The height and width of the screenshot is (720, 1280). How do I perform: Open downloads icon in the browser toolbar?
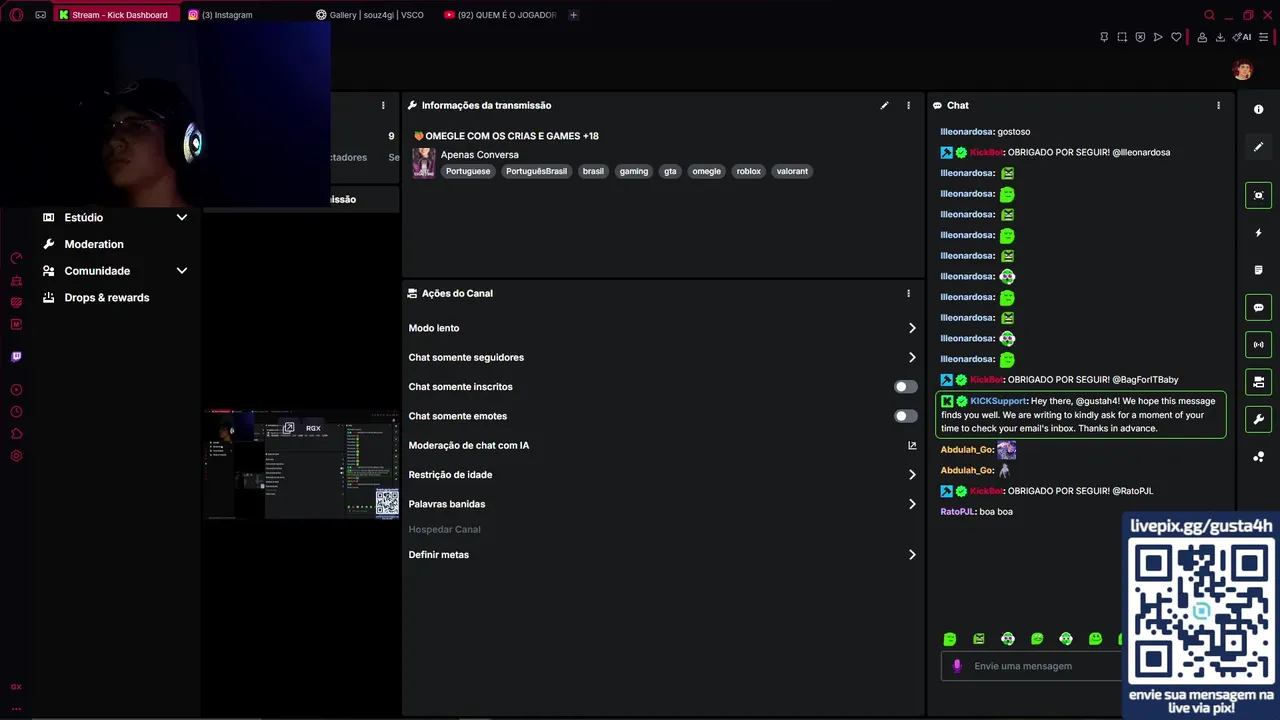pyautogui.click(x=1220, y=37)
